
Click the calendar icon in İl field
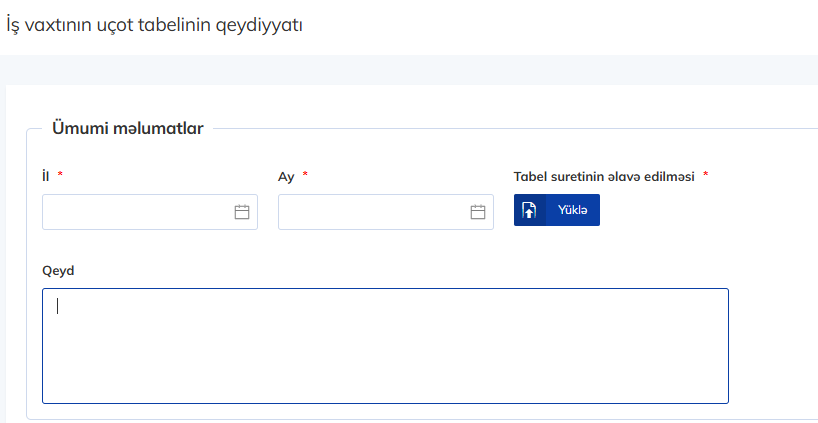[x=241, y=212]
